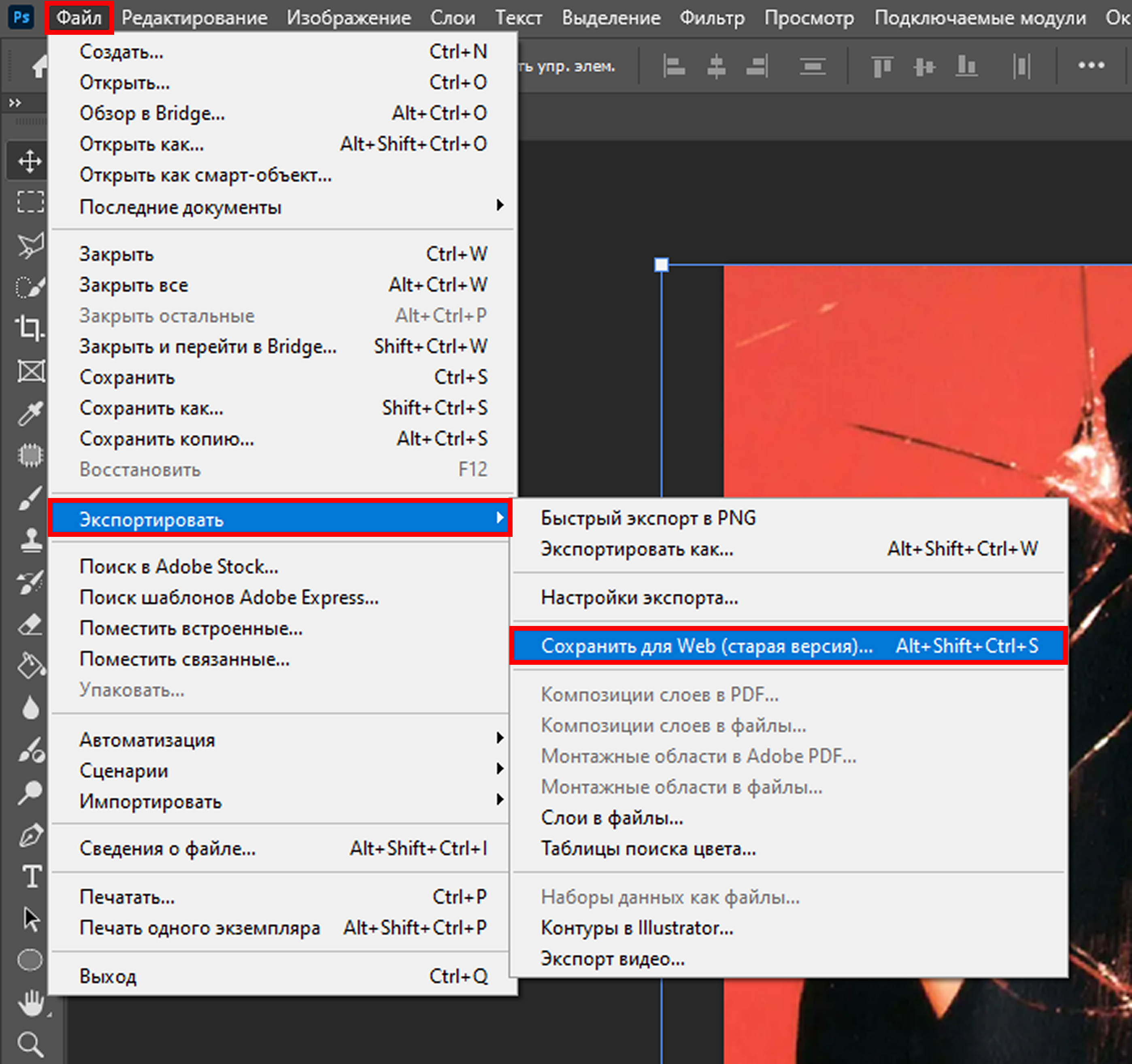Choose Таблицы поиска цвета... option

point(789,849)
